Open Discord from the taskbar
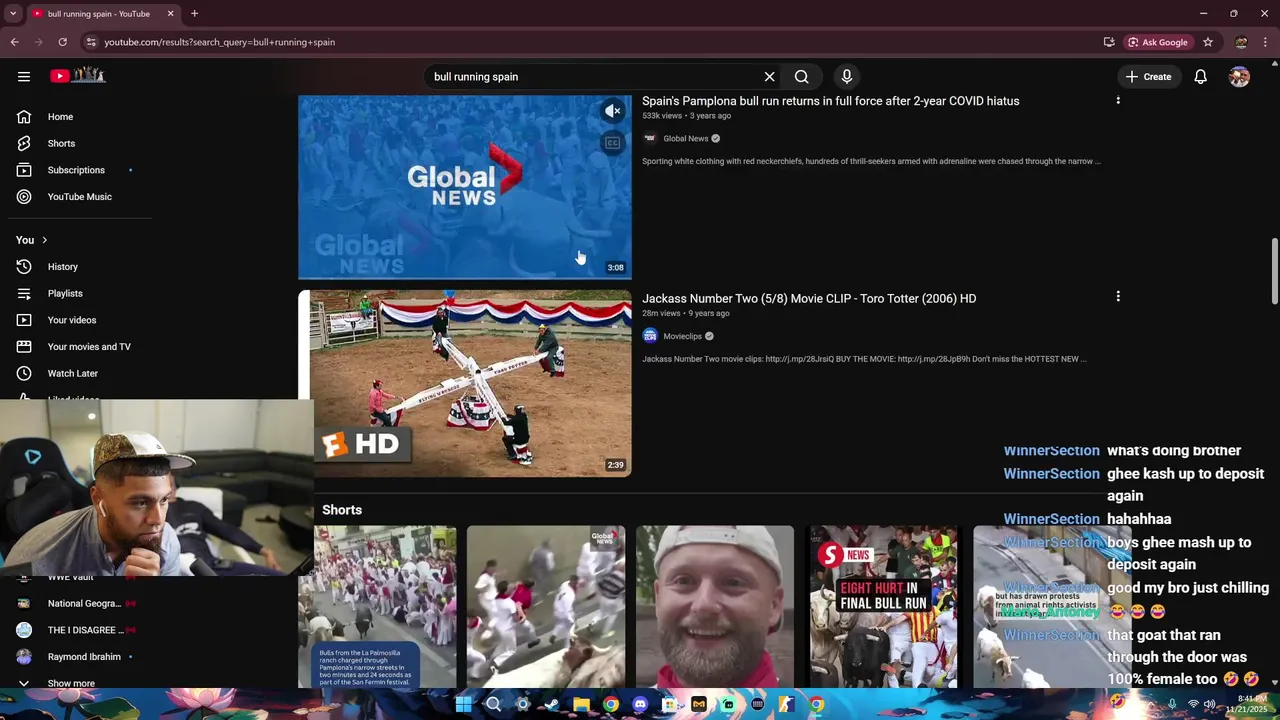Screen dimensions: 1280x720 [x=640, y=704]
